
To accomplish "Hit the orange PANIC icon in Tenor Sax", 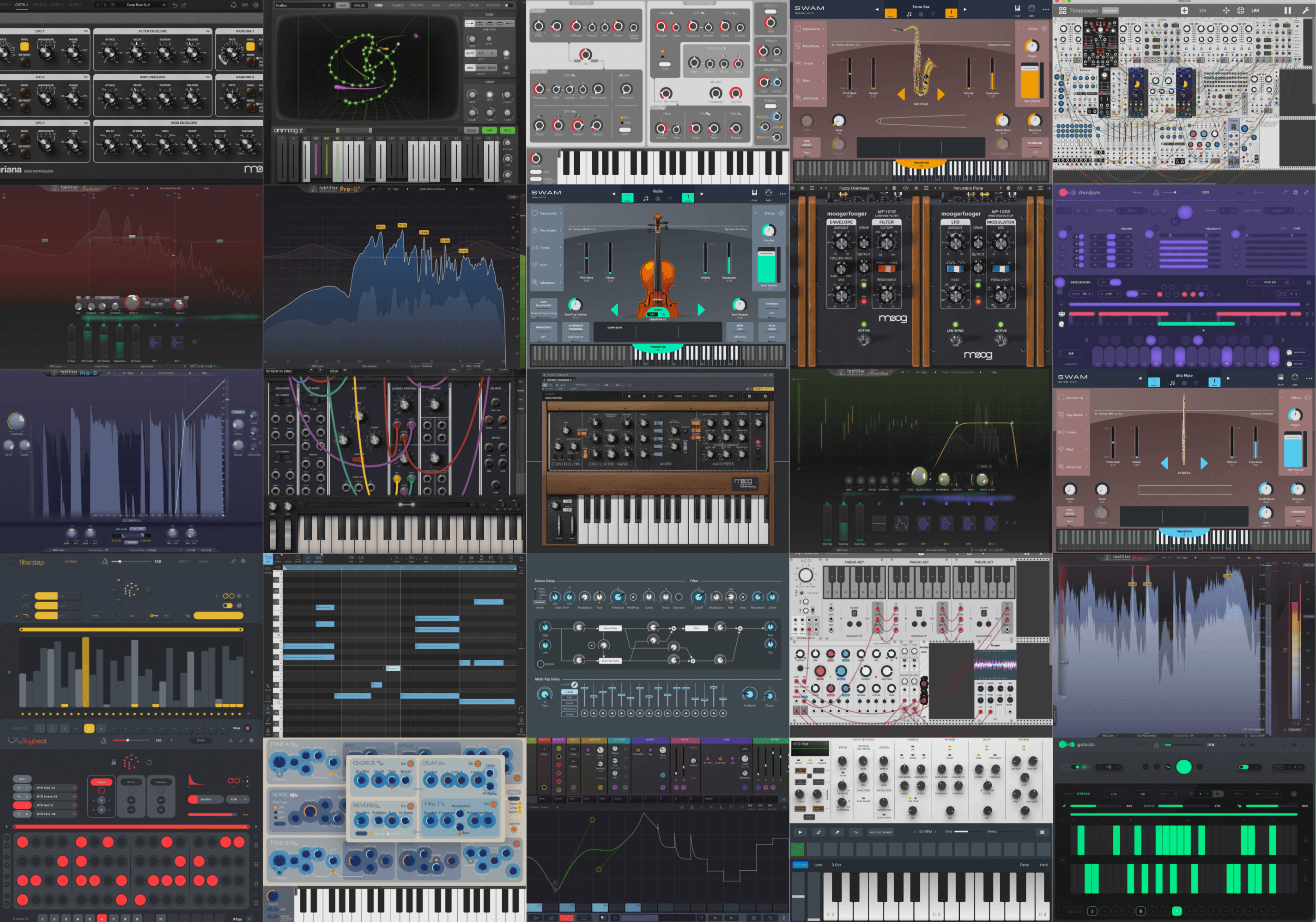I will (951, 12).
